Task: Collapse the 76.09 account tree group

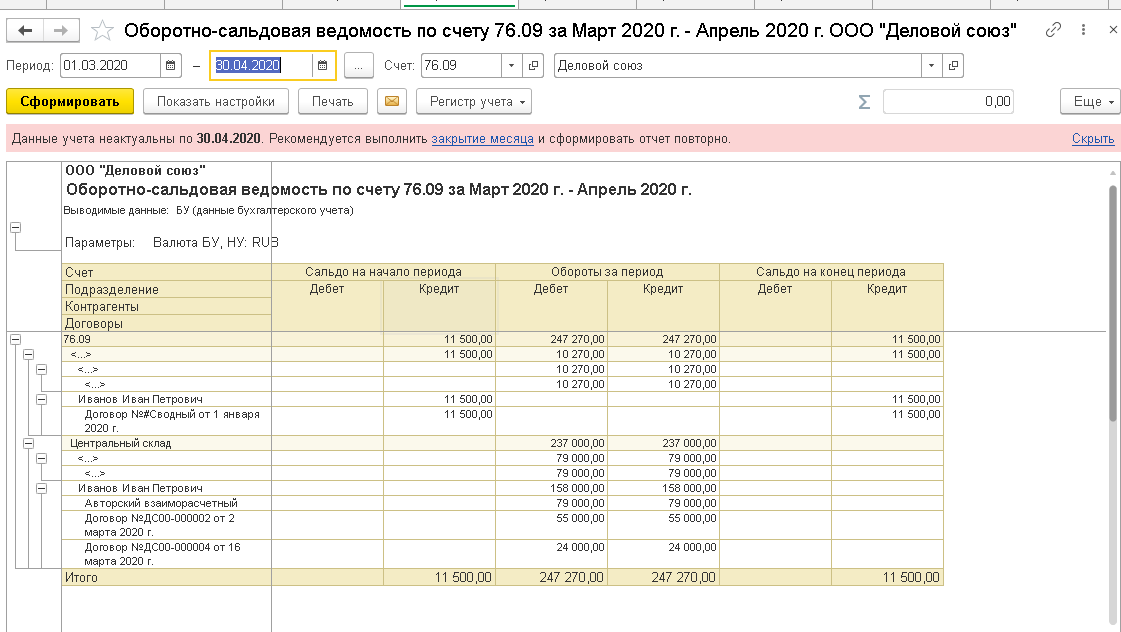Action: coord(16,340)
